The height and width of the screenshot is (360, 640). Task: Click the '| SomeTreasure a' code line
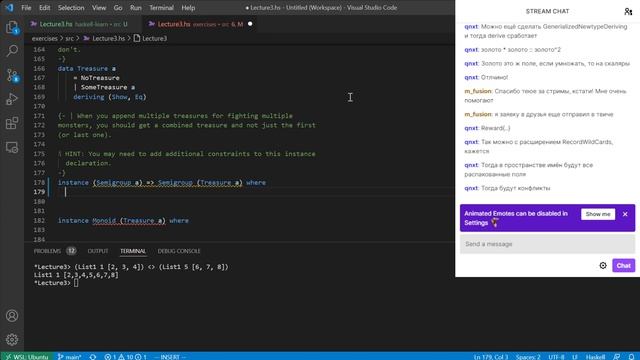click(104, 87)
